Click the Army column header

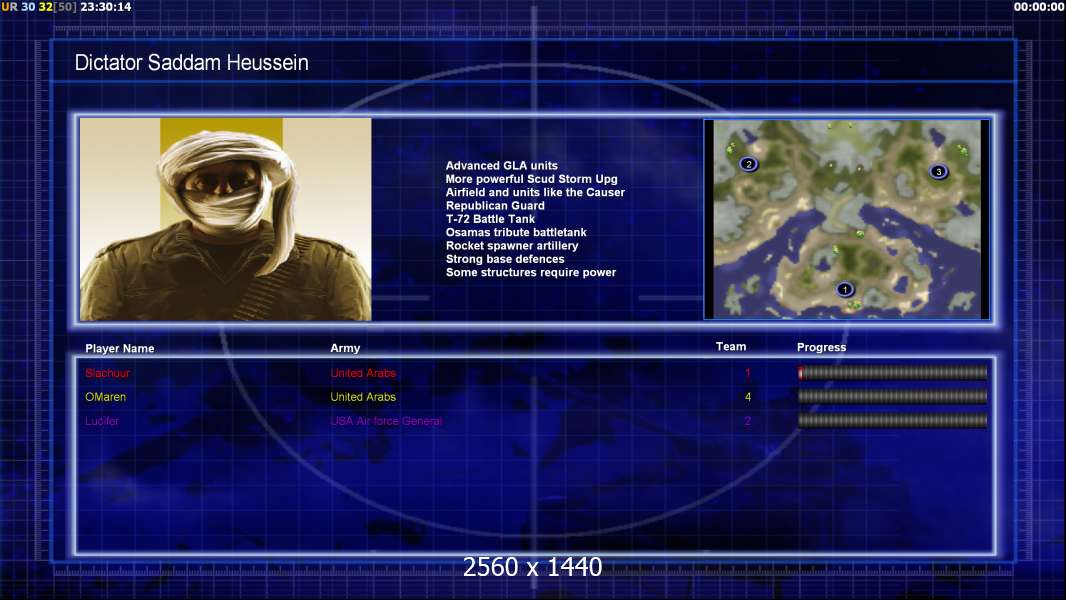pyautogui.click(x=345, y=349)
